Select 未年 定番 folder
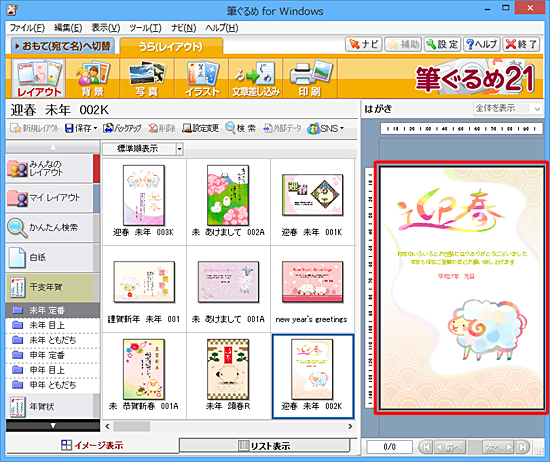 pos(53,310)
